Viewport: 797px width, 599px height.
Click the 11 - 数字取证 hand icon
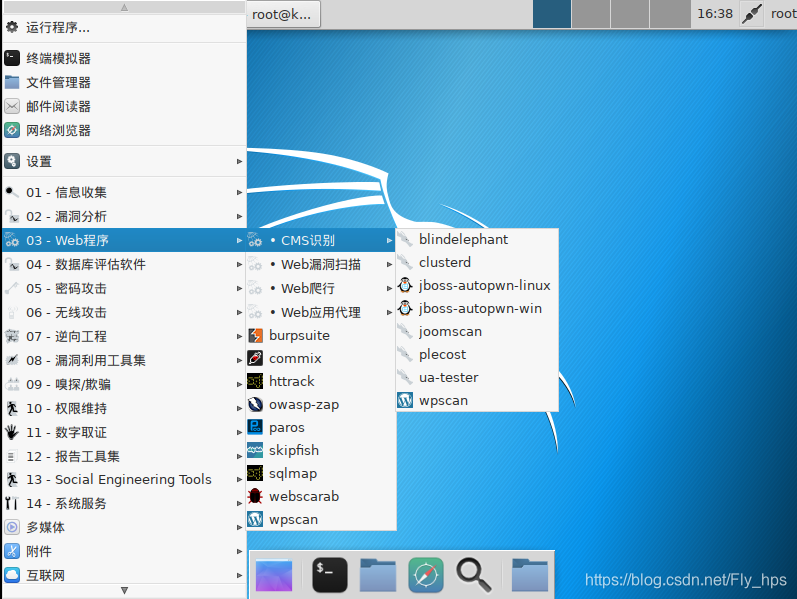12,432
